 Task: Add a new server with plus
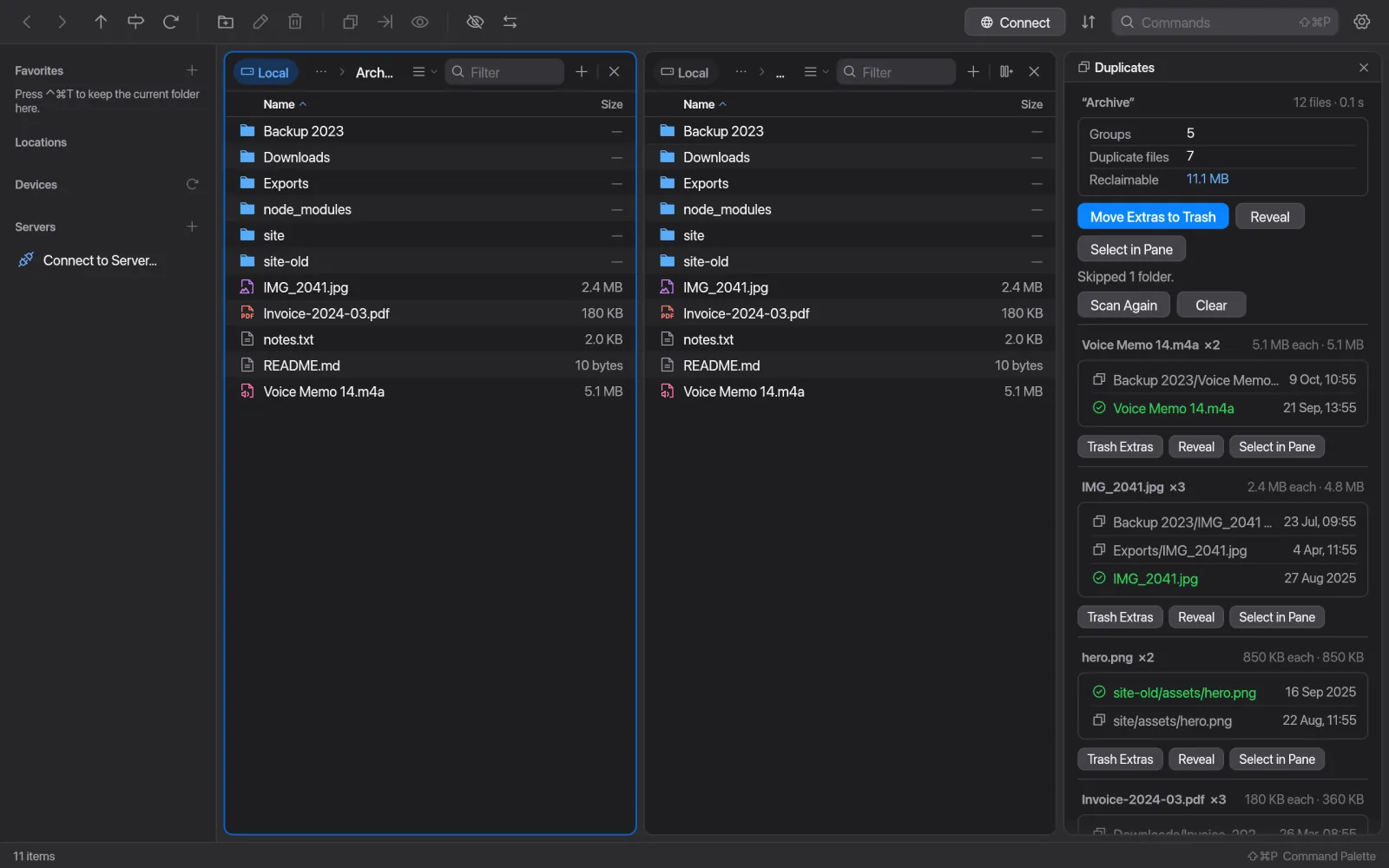(192, 227)
